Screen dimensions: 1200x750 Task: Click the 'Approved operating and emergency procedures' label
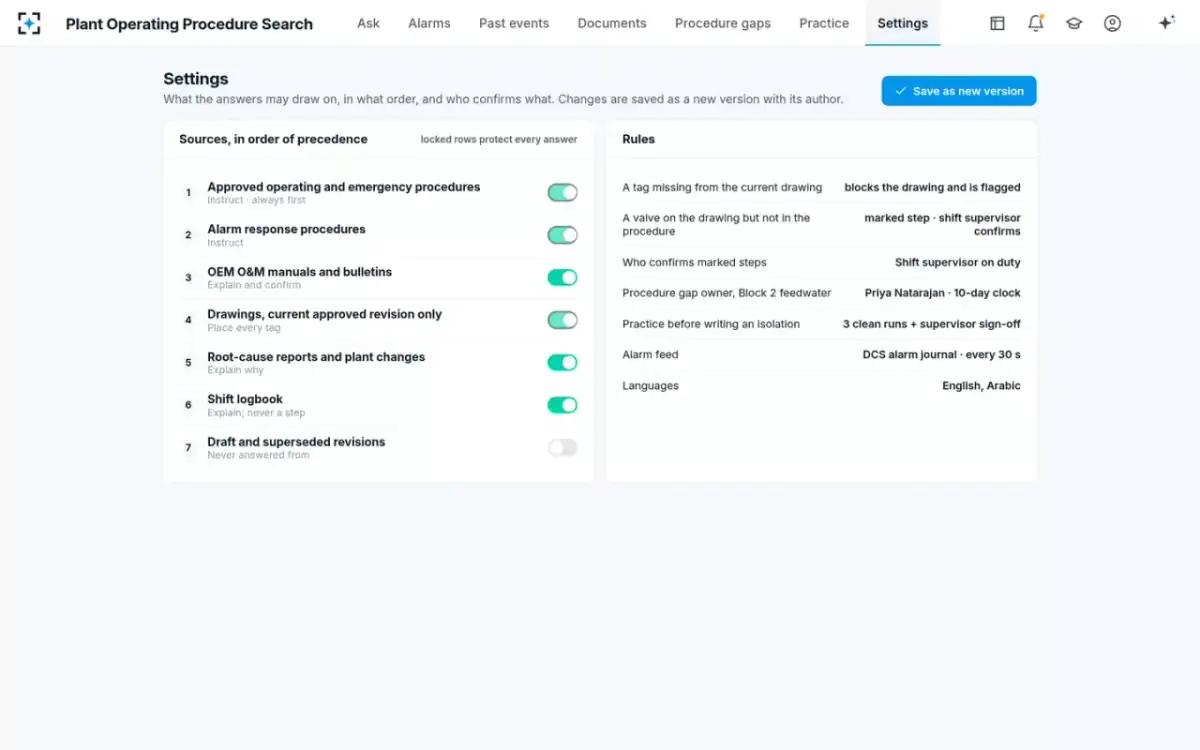344,186
